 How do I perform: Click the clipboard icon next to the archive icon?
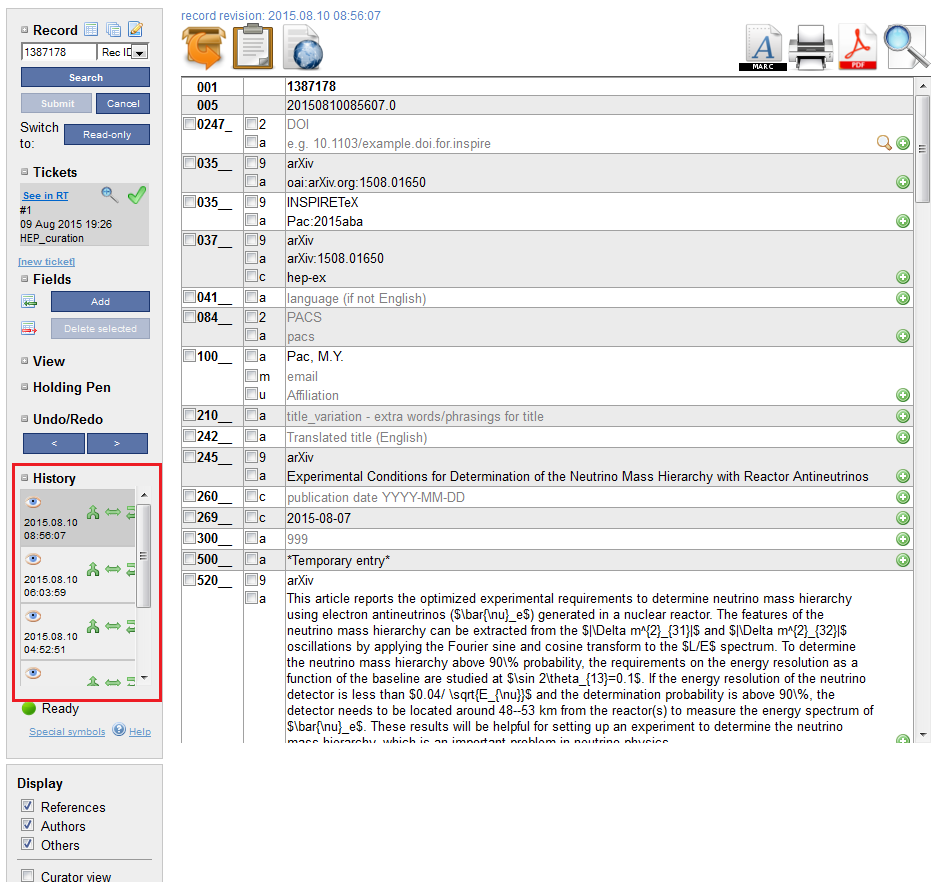[252, 47]
